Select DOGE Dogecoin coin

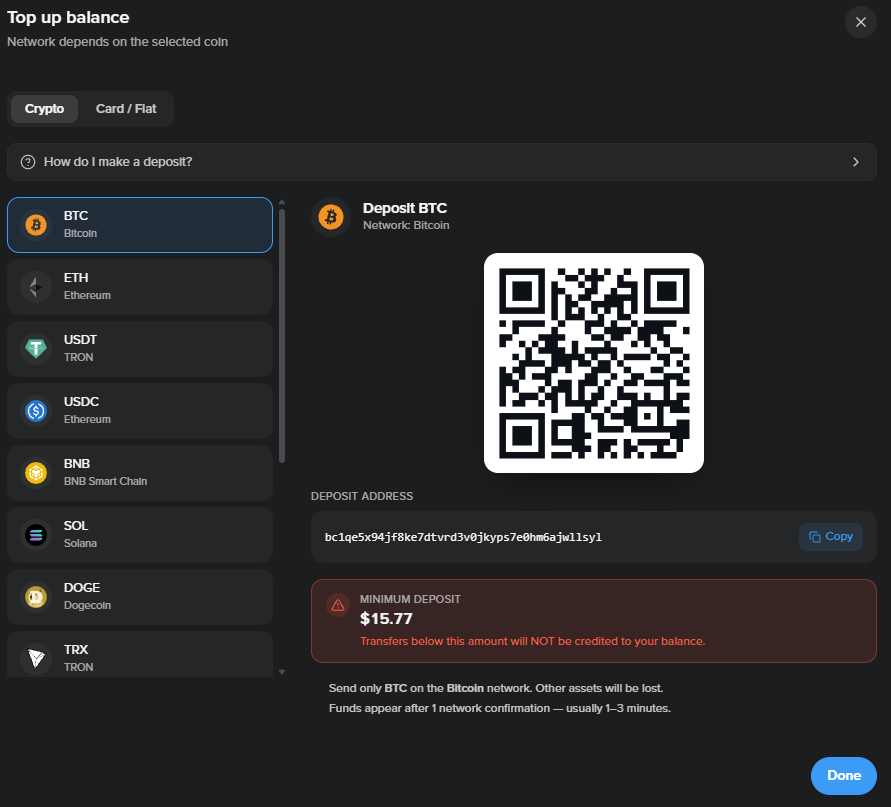pos(140,596)
